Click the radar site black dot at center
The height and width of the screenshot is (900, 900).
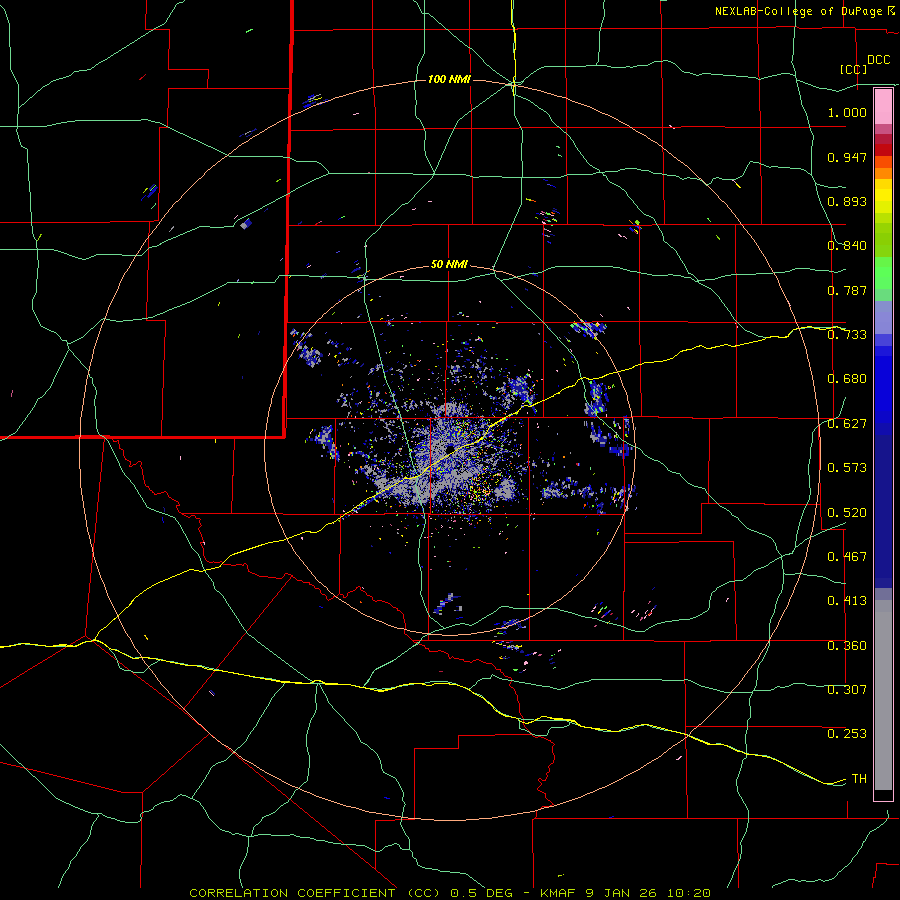(450, 448)
